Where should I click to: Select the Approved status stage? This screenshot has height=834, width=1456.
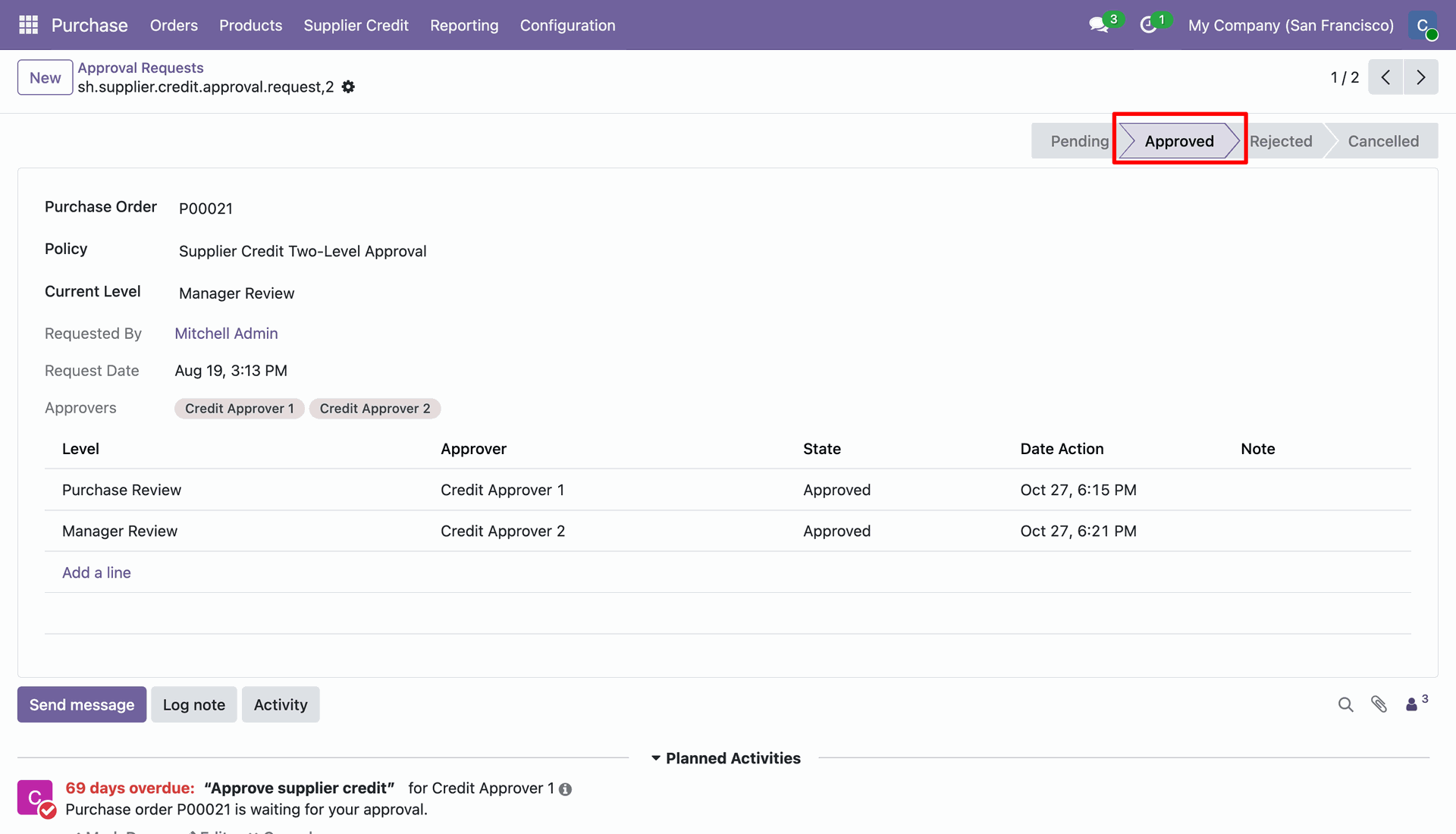(1179, 141)
